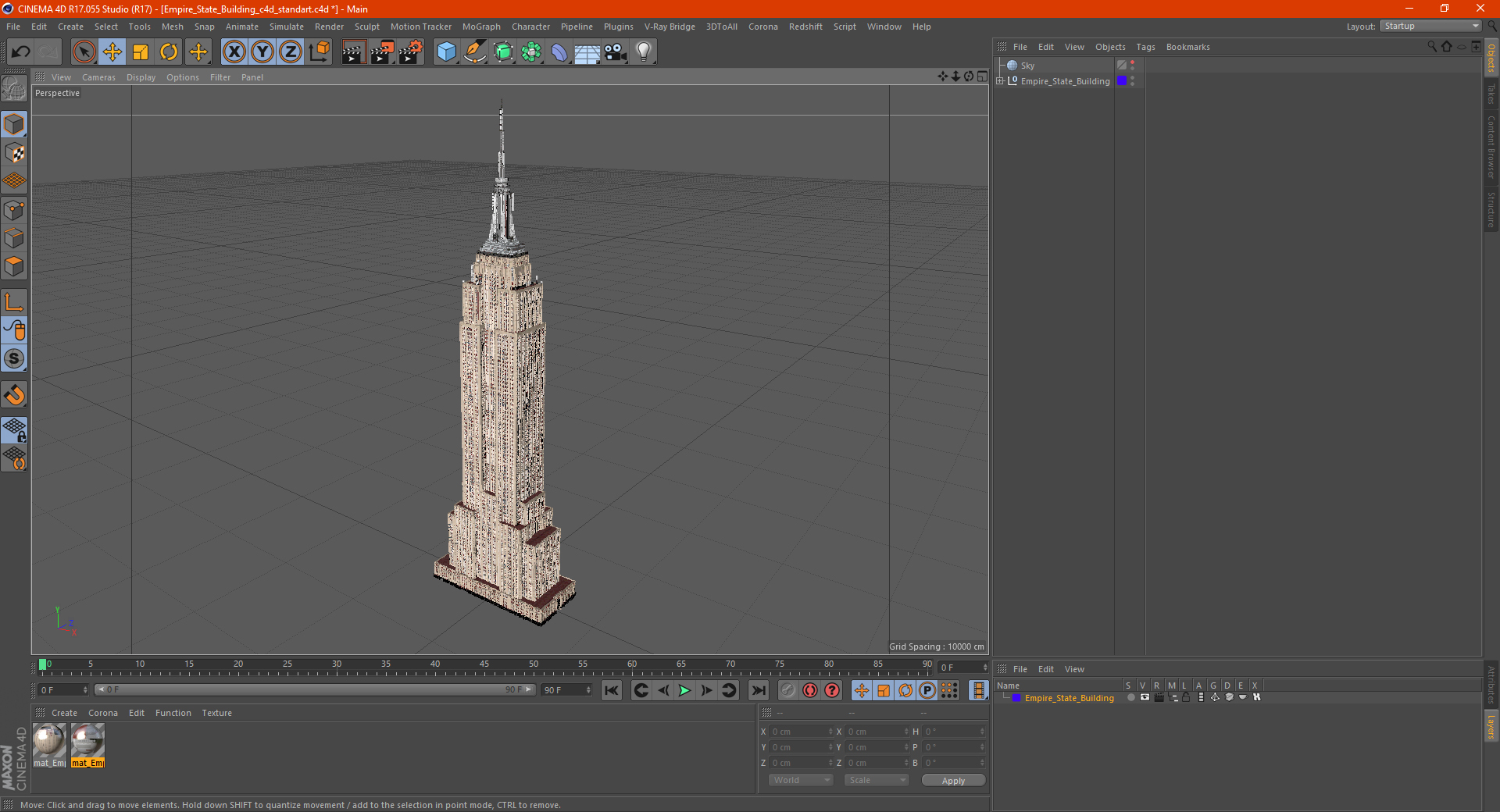1500x812 pixels.
Task: Toggle Sky object visibility dots
Action: click(1133, 66)
